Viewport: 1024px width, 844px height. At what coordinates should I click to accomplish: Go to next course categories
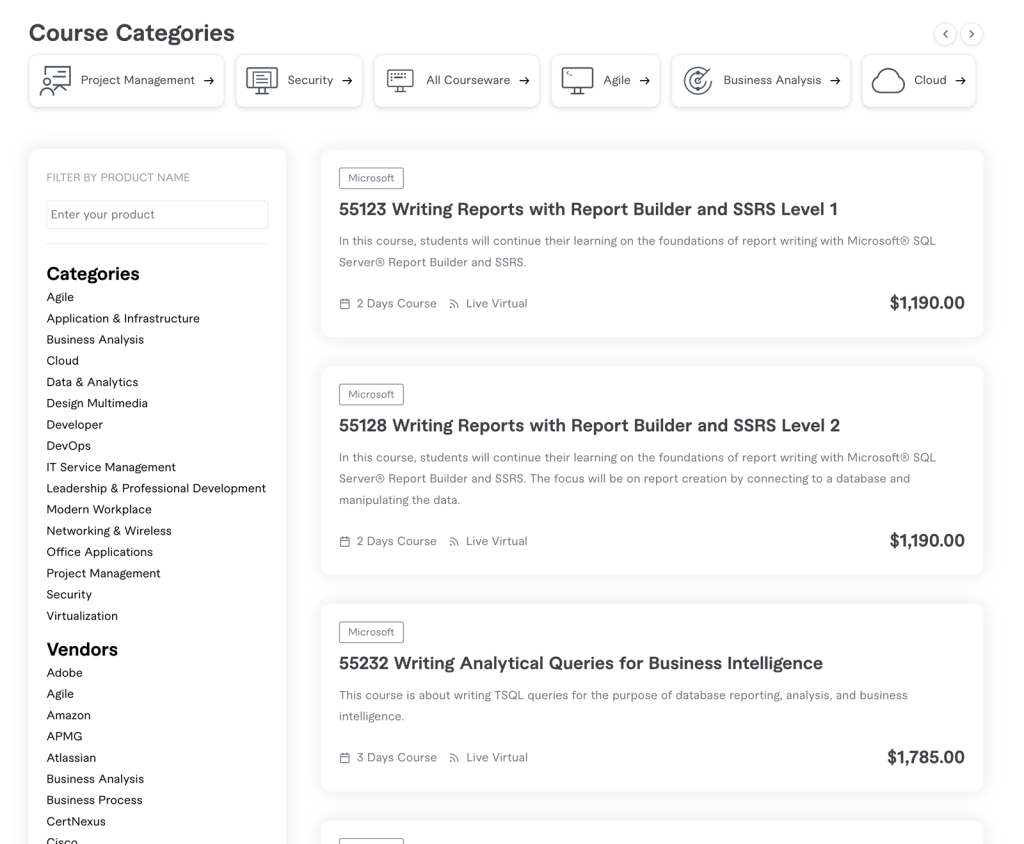(972, 34)
